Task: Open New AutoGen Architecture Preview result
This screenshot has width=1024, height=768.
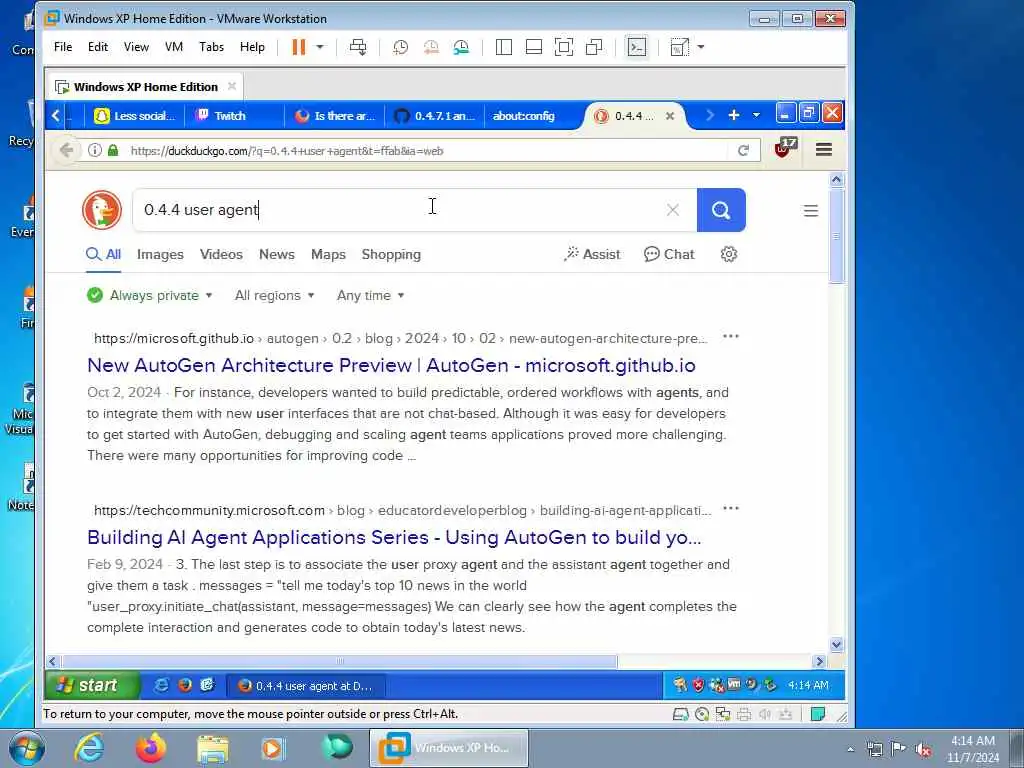Action: [391, 365]
